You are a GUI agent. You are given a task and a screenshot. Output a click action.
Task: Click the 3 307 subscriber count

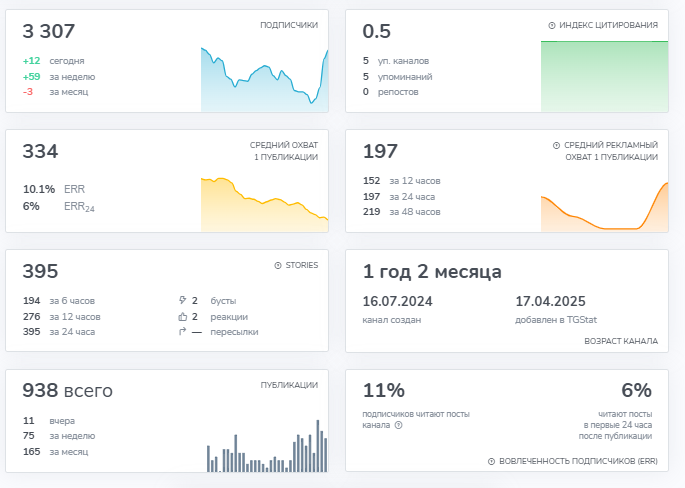(49, 32)
